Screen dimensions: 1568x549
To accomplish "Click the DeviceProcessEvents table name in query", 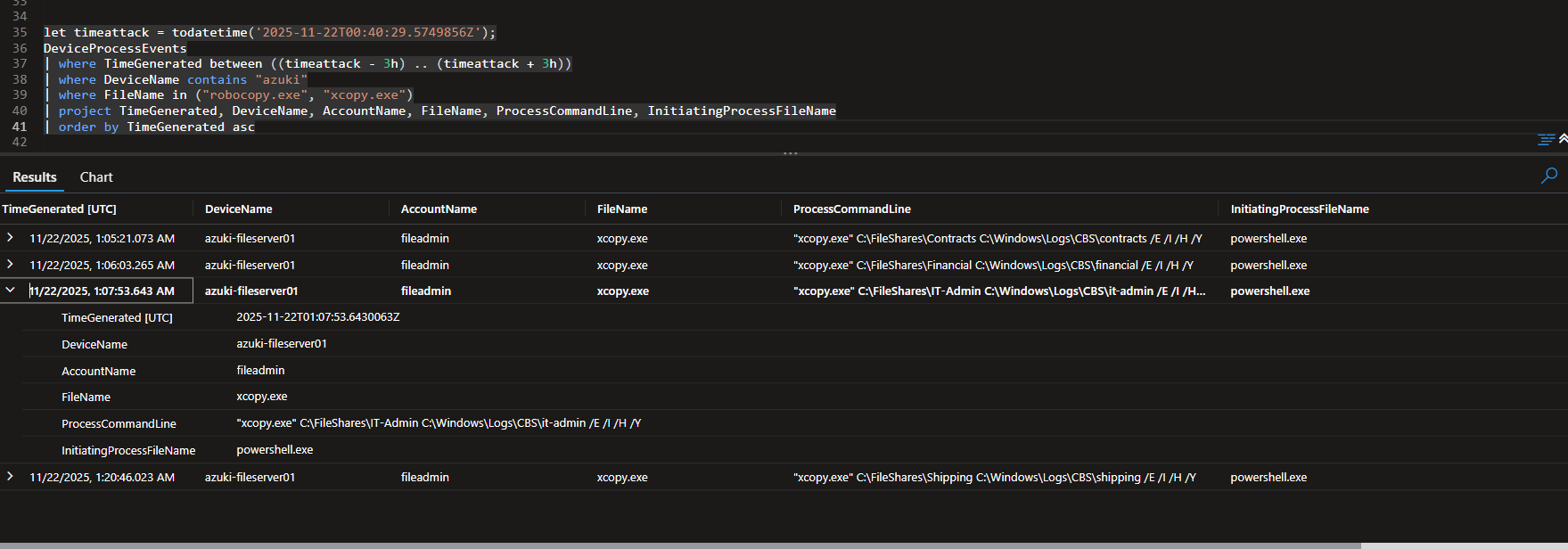I will 115,48.
